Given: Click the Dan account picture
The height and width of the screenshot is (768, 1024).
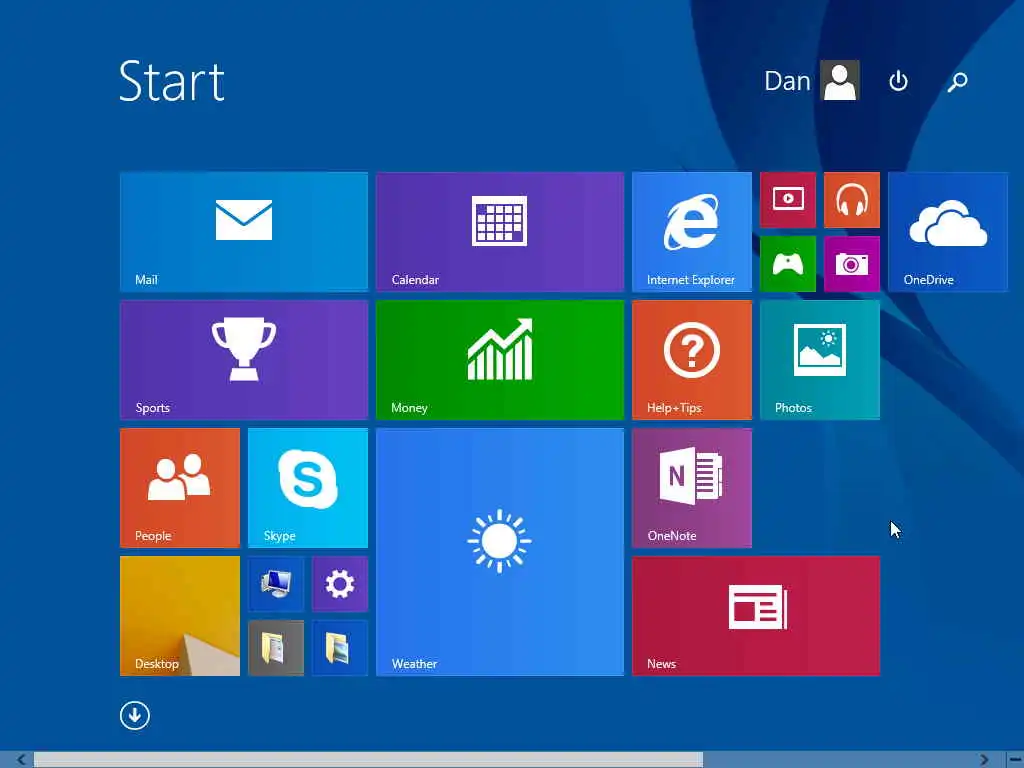Looking at the screenshot, I should point(840,80).
